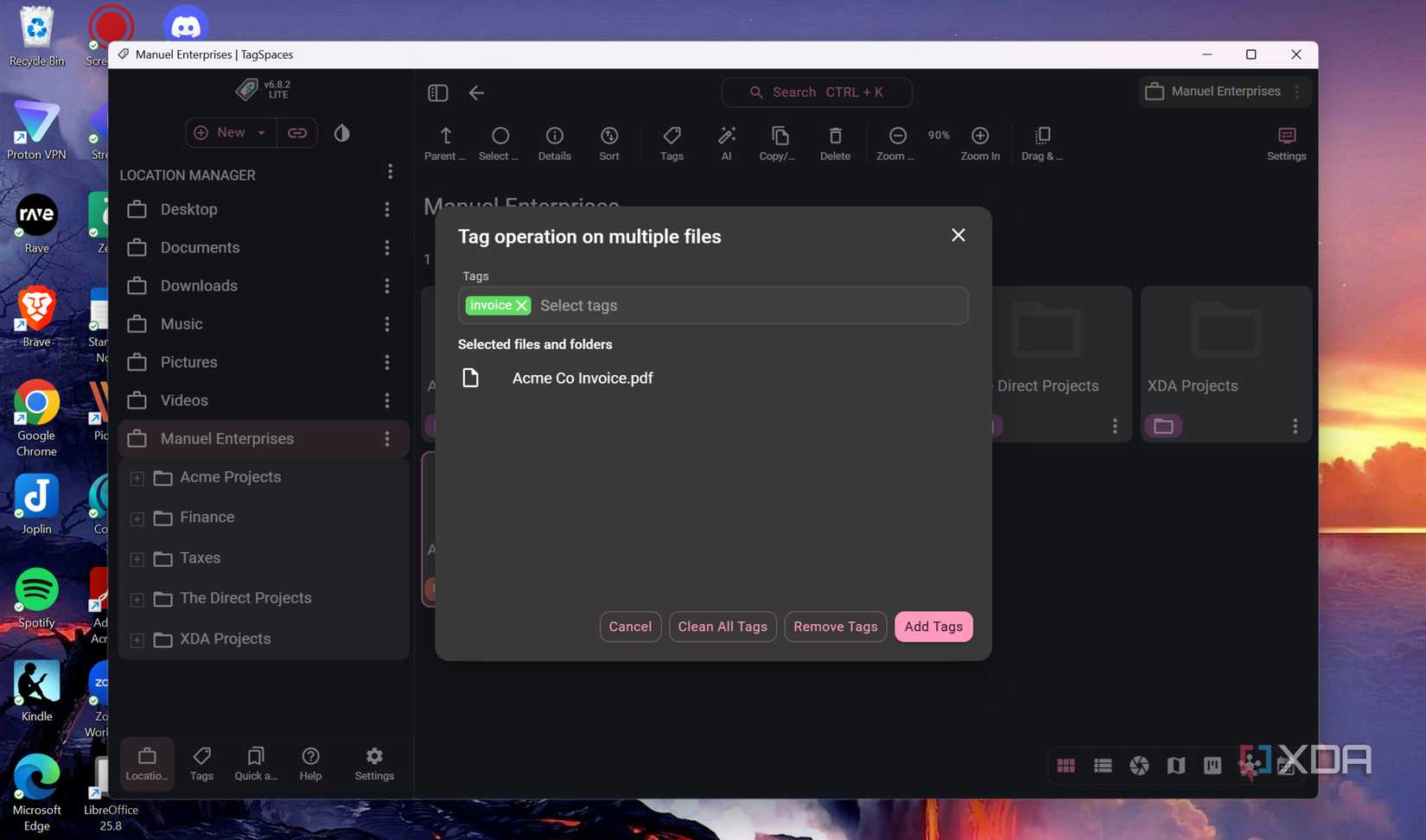The width and height of the screenshot is (1426, 840).
Task: Click the Cancel button
Action: click(630, 627)
